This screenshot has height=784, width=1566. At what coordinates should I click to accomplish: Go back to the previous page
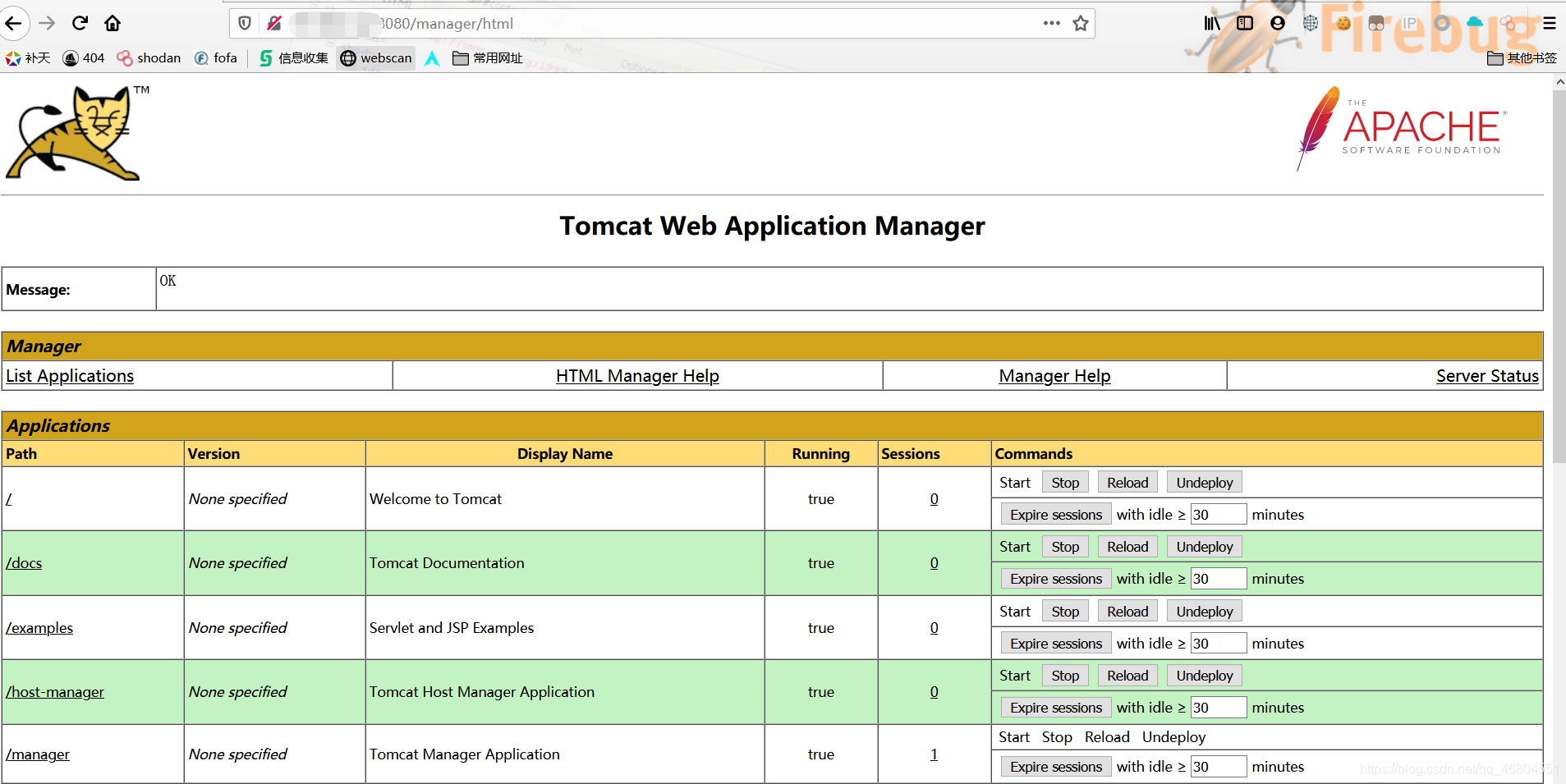pyautogui.click(x=14, y=23)
